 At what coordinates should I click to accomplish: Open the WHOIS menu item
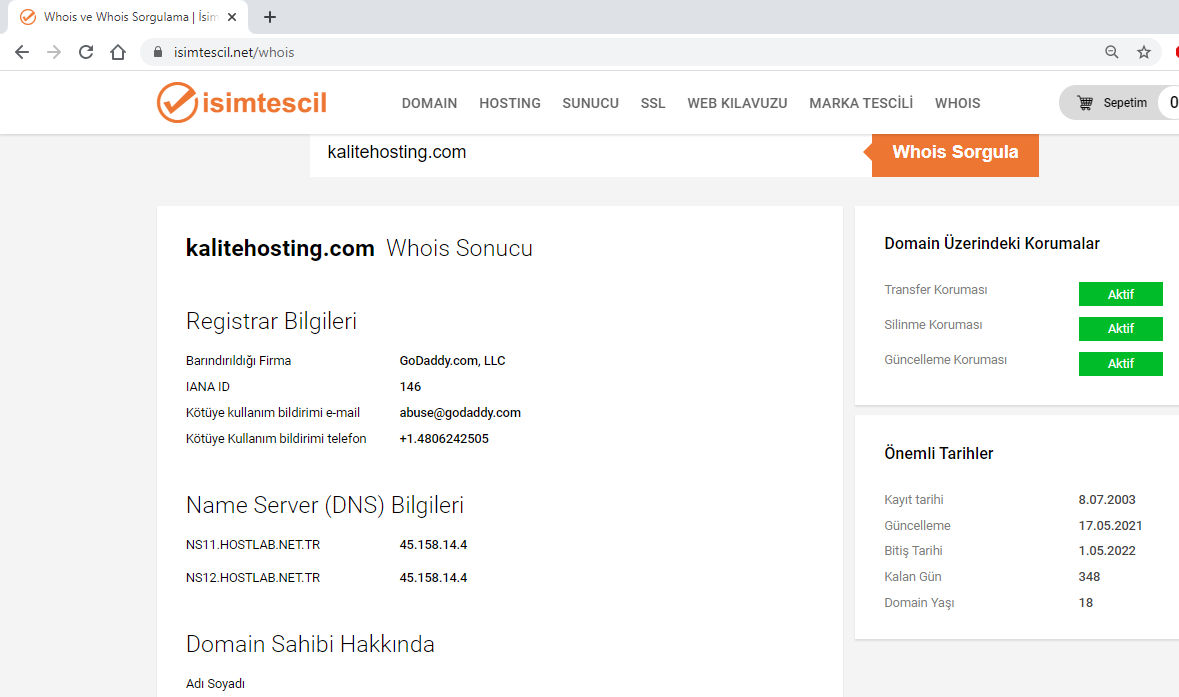(957, 103)
